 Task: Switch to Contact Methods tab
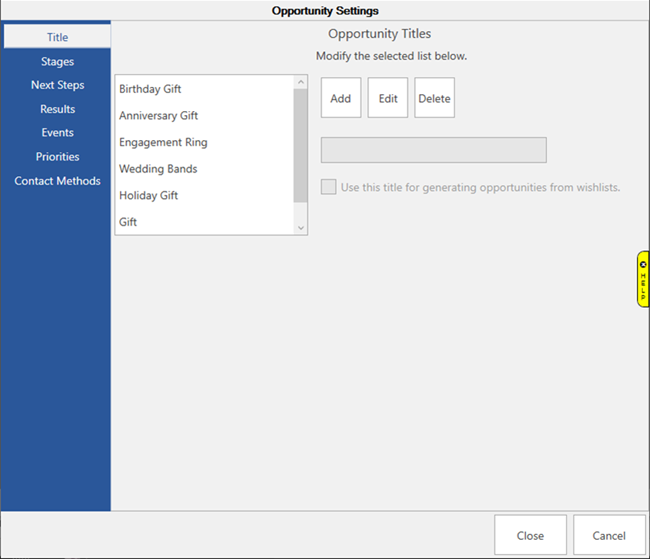(57, 181)
